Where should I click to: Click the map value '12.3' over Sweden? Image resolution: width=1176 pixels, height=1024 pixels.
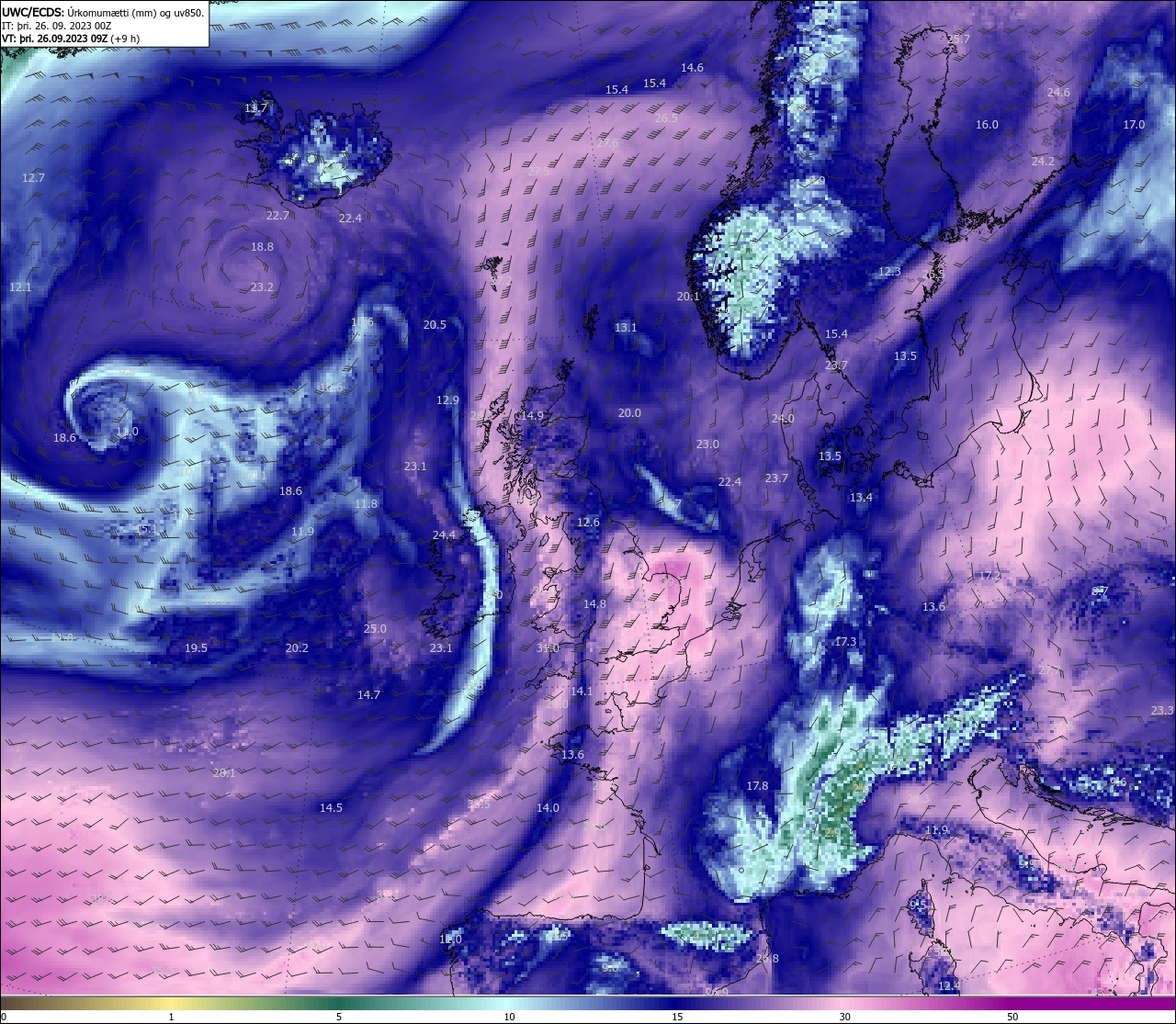889,272
